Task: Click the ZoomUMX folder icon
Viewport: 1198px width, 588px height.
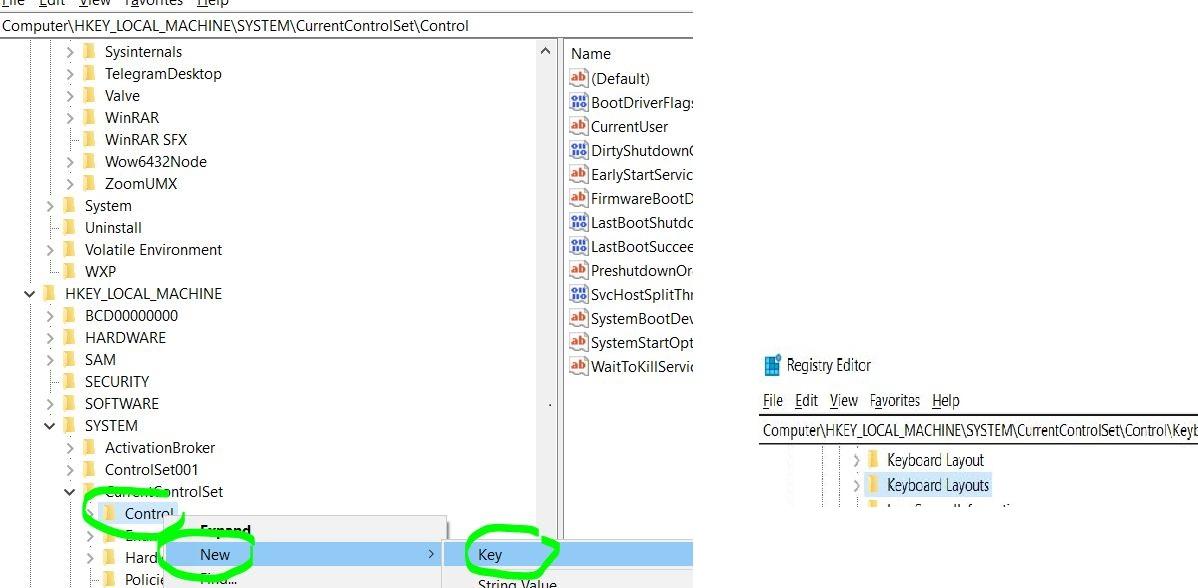Action: coord(89,183)
